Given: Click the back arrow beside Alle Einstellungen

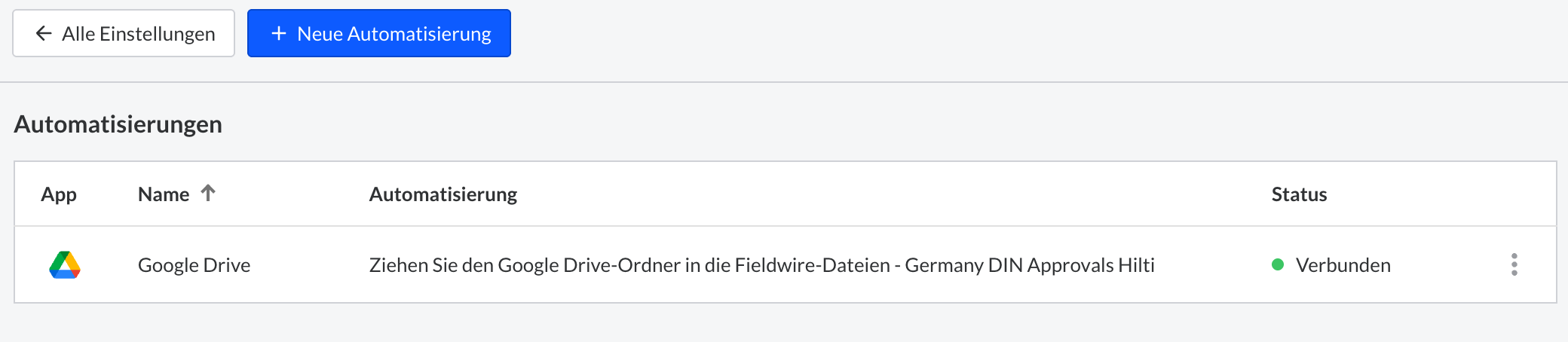Looking at the screenshot, I should [44, 33].
